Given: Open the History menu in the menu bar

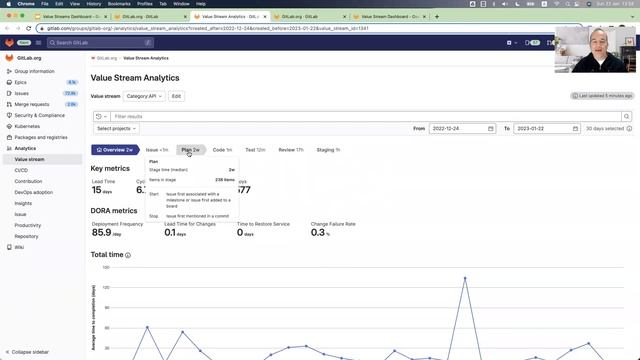Looking at the screenshot, I should [x=93, y=4].
